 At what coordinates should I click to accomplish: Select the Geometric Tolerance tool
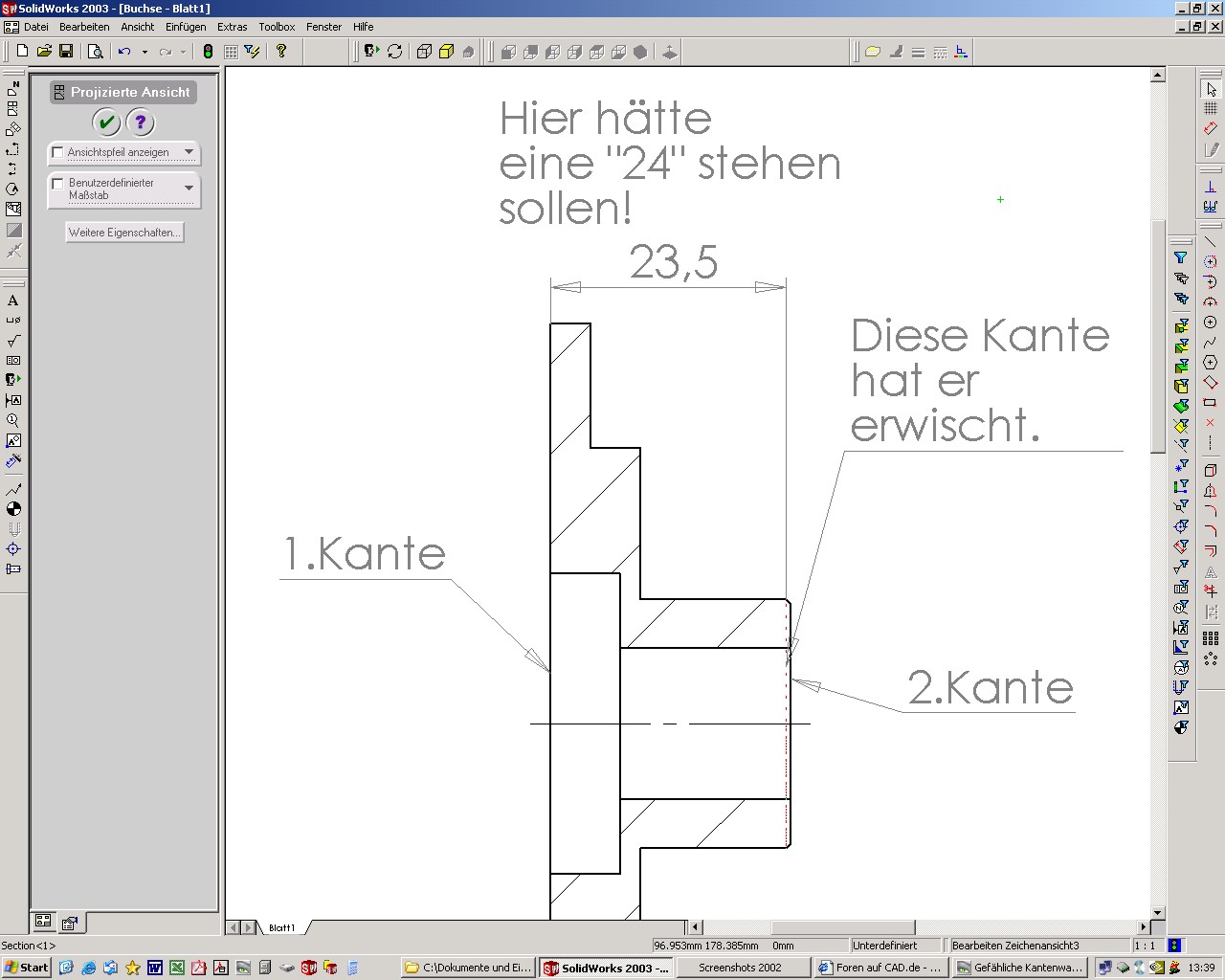[x=13, y=361]
